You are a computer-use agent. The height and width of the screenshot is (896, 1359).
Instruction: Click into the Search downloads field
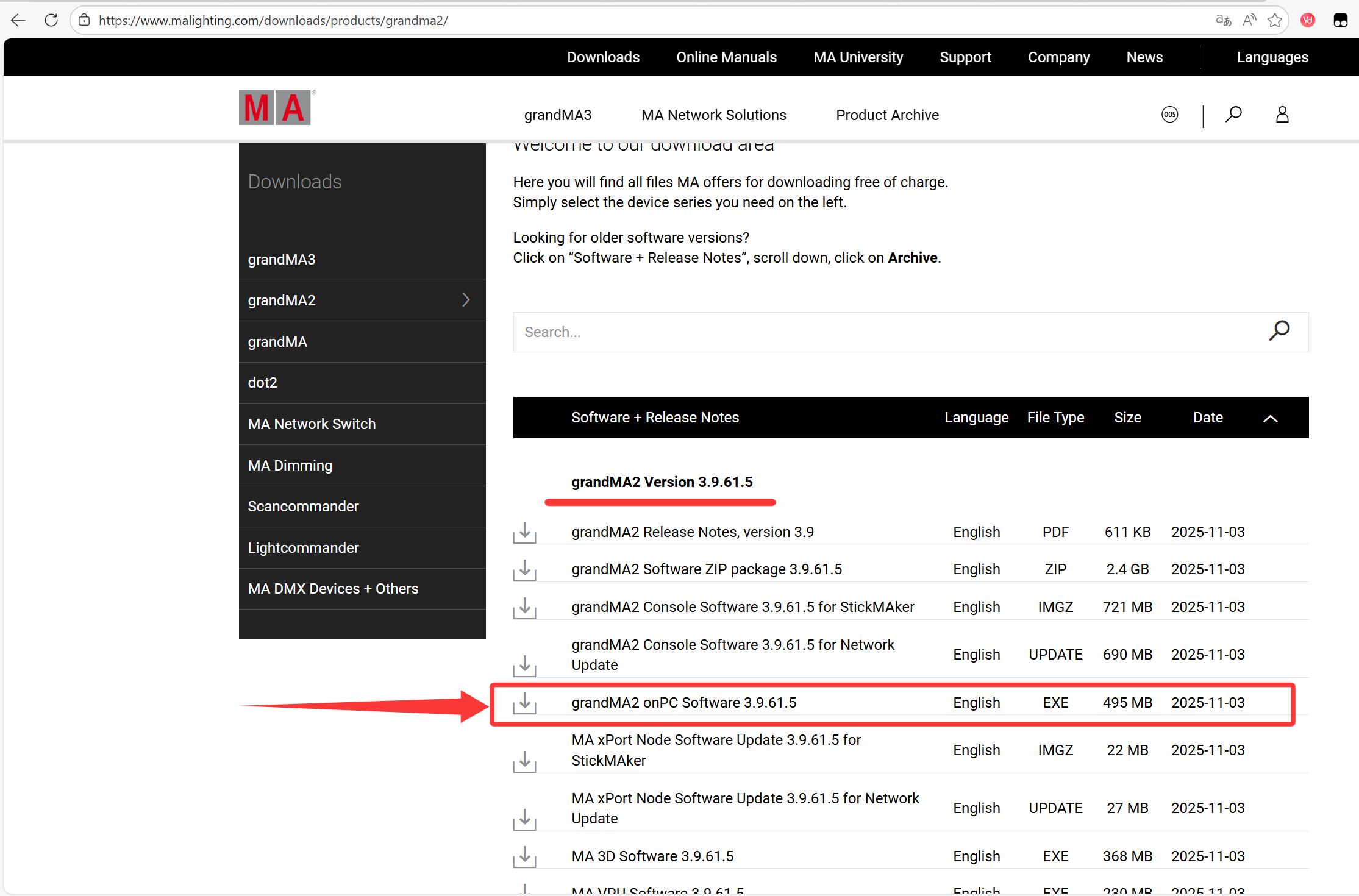coord(884,332)
